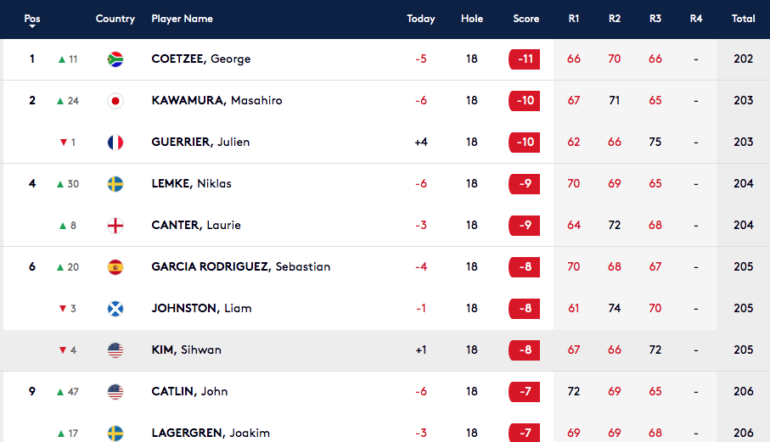
Task: Click South Africa flag beside COETZEE
Action: (x=115, y=59)
